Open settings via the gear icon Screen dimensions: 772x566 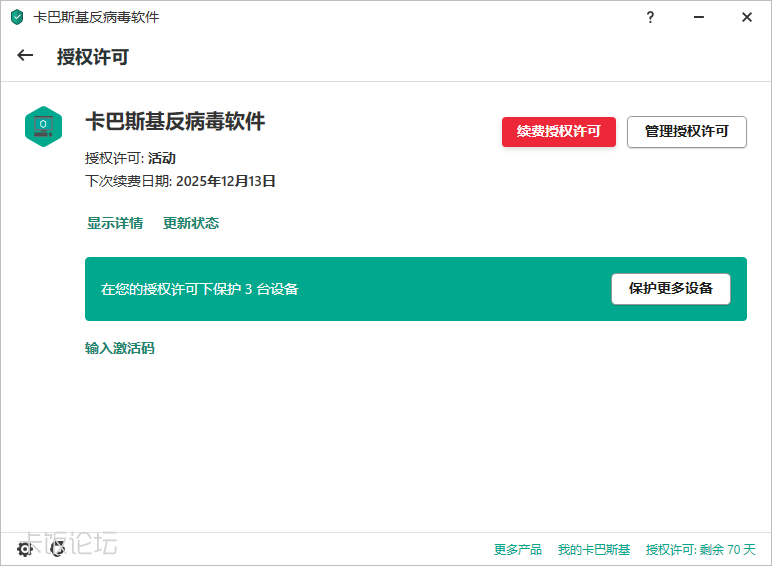click(25, 549)
